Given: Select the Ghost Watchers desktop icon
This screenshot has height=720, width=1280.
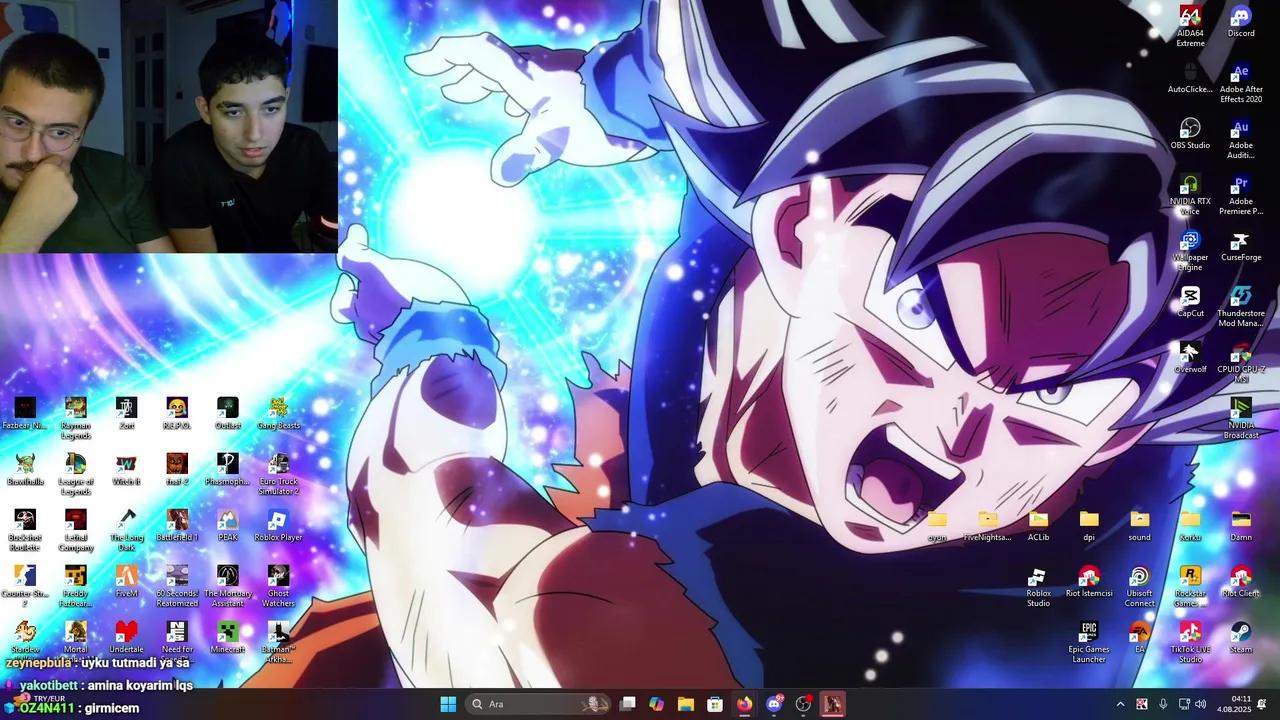Looking at the screenshot, I should click(x=278, y=587).
